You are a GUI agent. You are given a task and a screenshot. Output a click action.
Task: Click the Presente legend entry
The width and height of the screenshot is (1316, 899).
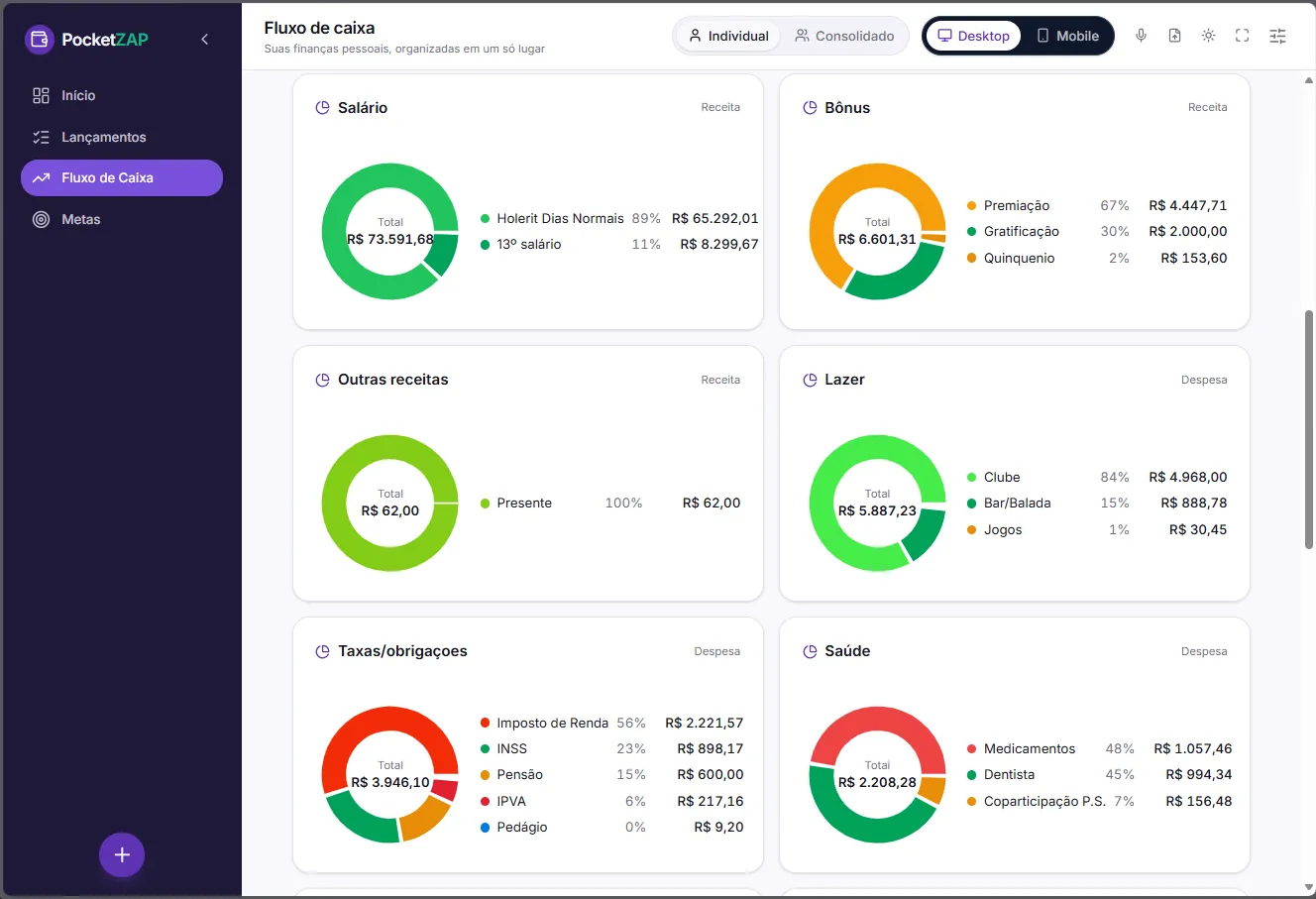[x=610, y=503]
